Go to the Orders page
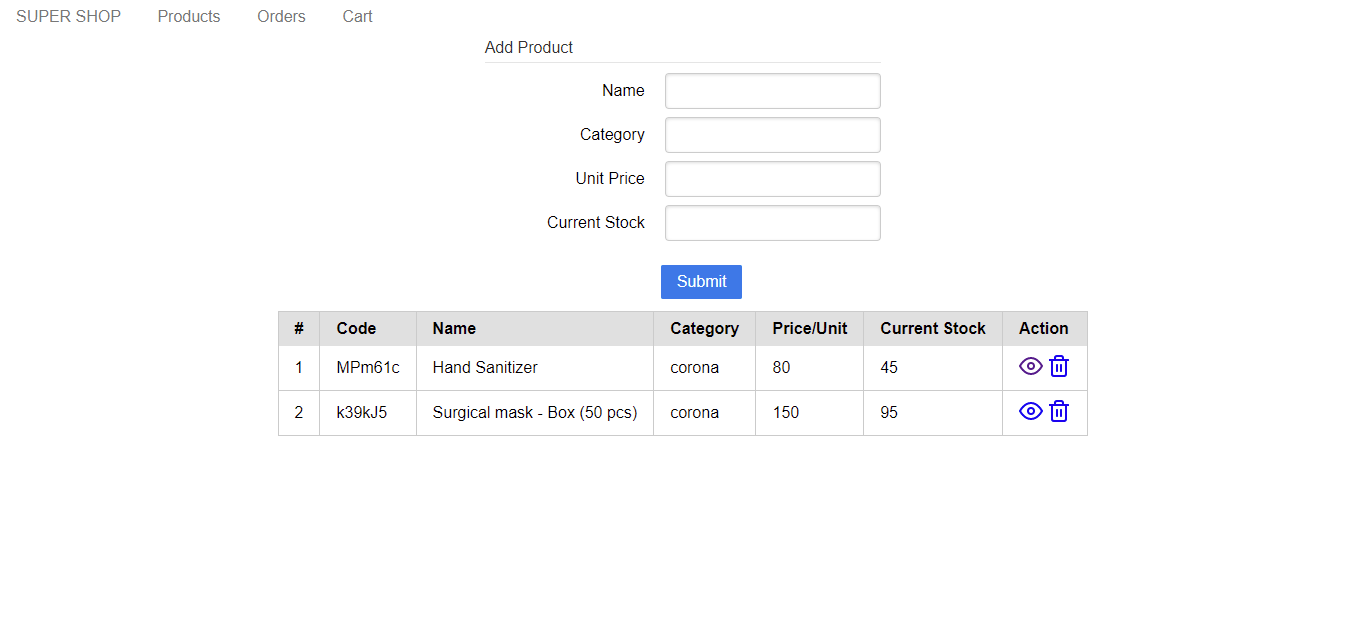The width and height of the screenshot is (1366, 625). click(281, 16)
